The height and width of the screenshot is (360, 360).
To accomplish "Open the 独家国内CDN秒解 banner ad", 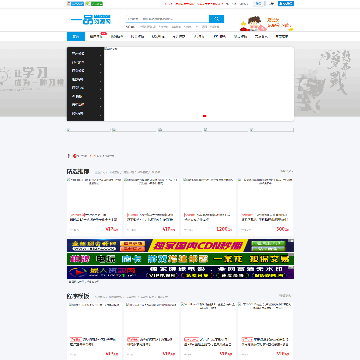I will [180, 245].
